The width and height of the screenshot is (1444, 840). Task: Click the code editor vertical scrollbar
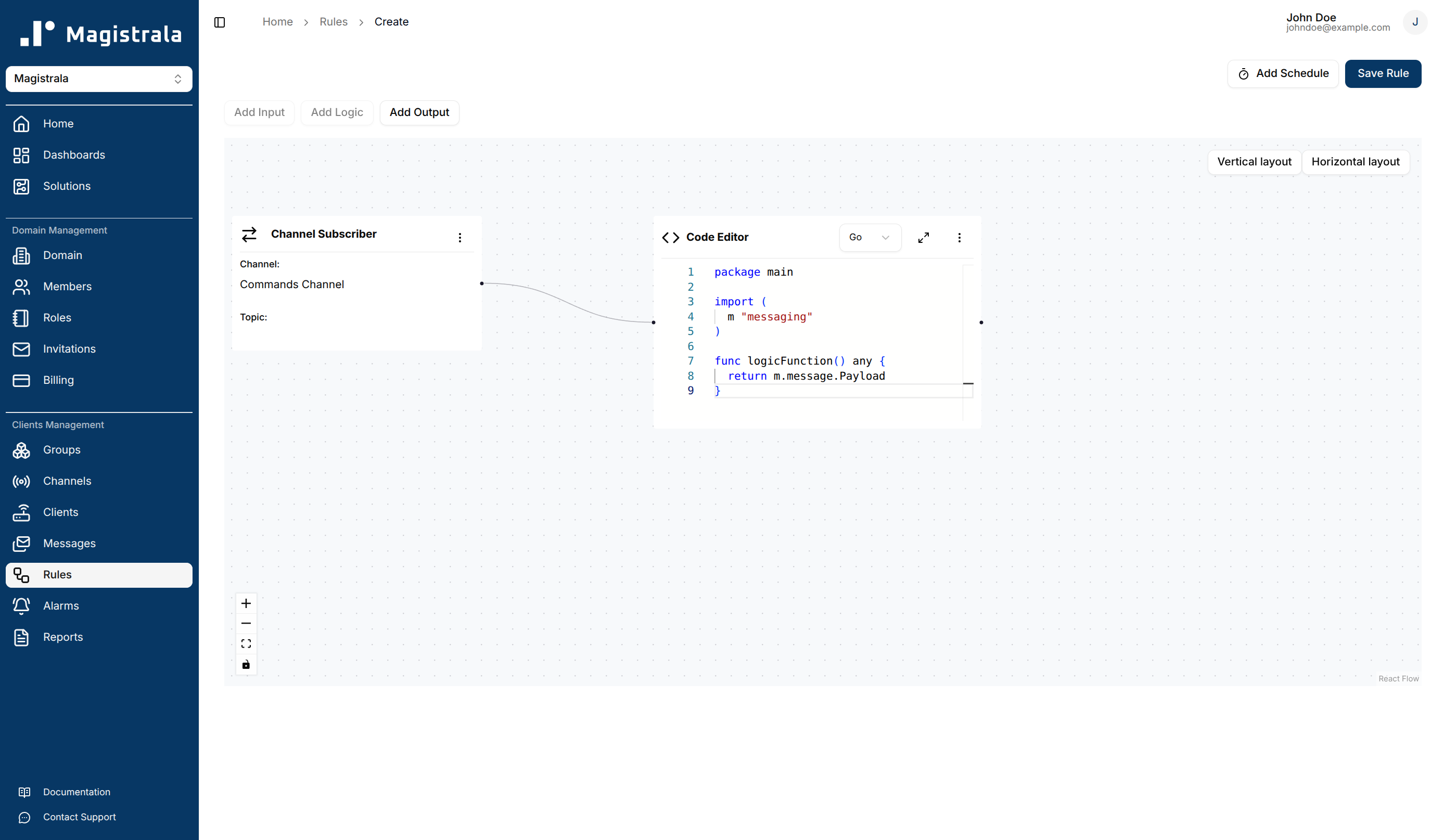click(x=968, y=342)
